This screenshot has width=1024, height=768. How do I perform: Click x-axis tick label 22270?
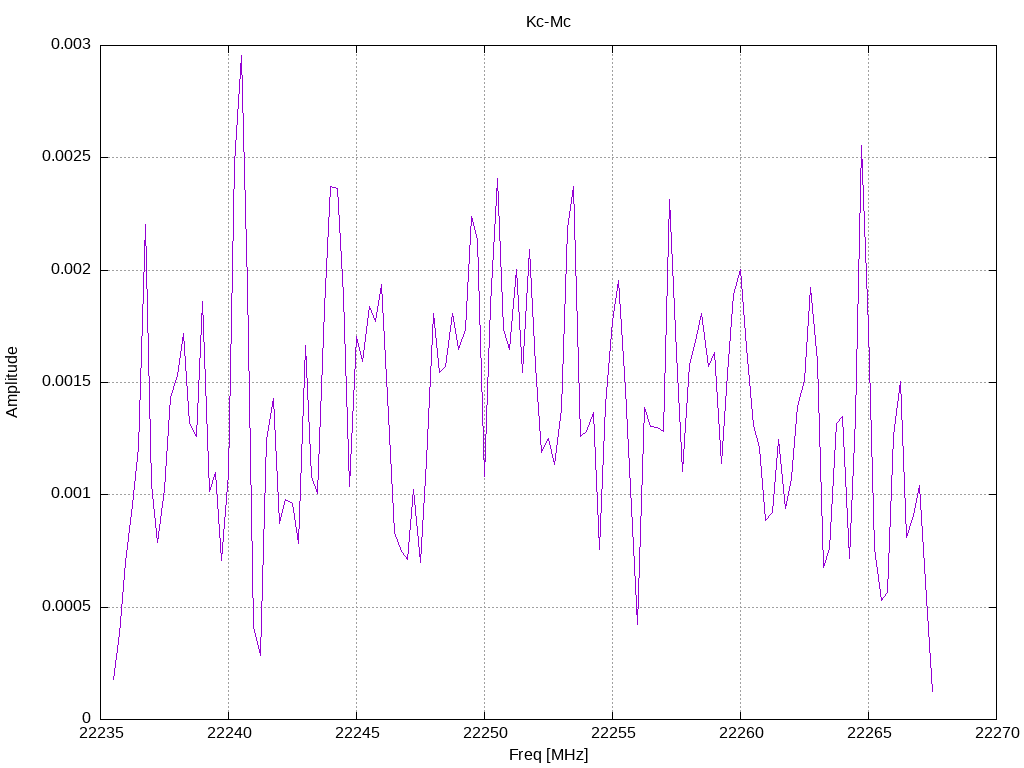[x=997, y=733]
